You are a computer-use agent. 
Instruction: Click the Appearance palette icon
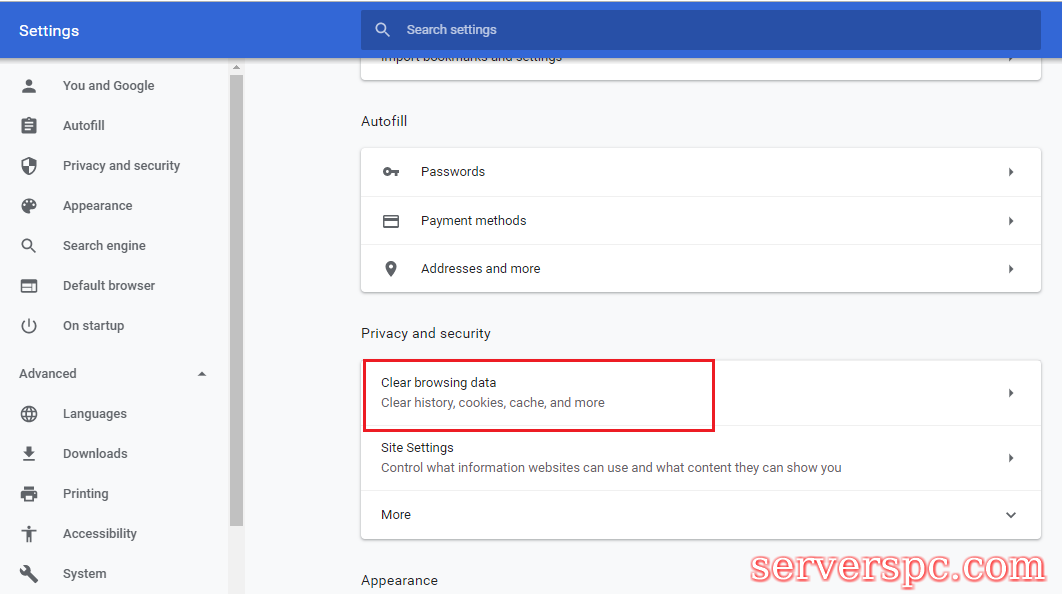coord(29,206)
